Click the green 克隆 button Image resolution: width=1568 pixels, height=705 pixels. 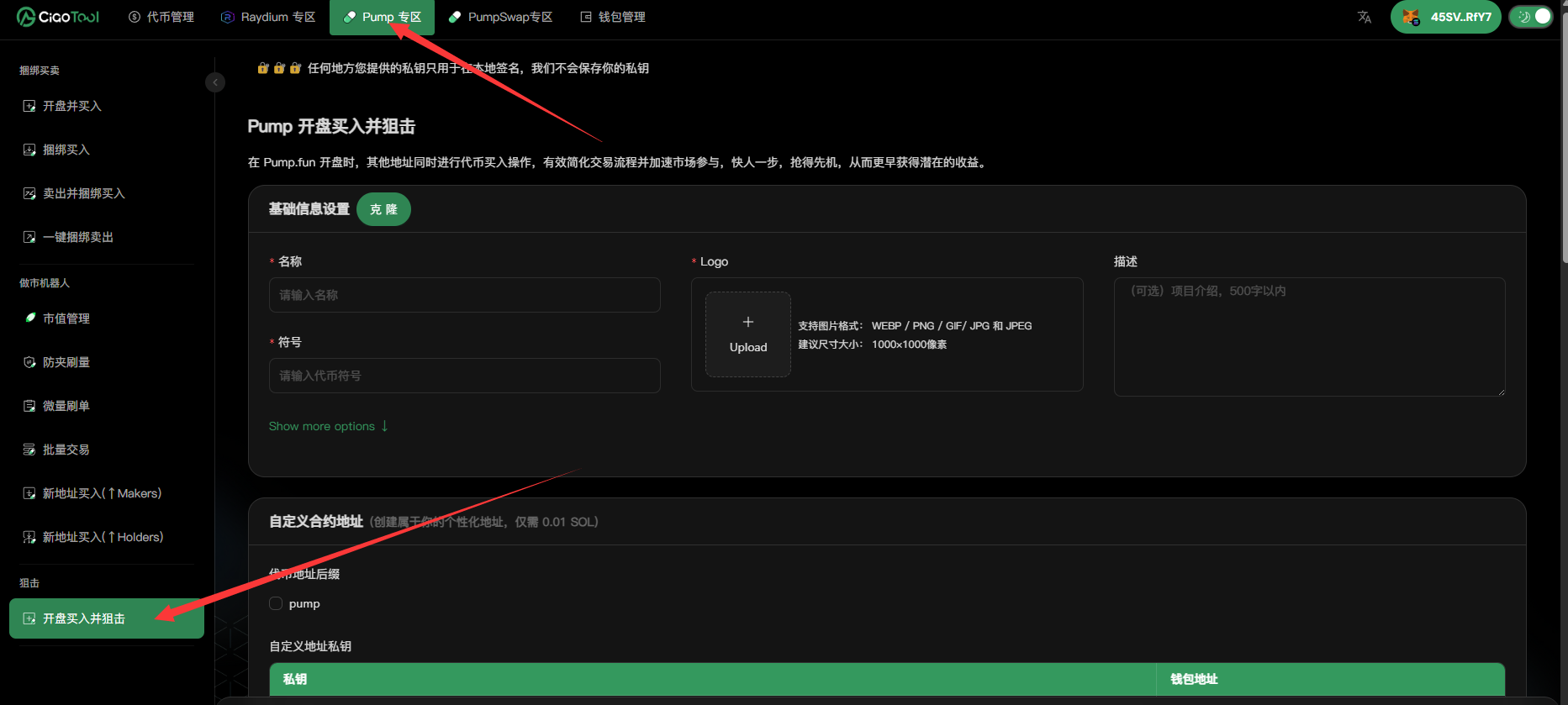click(x=383, y=209)
